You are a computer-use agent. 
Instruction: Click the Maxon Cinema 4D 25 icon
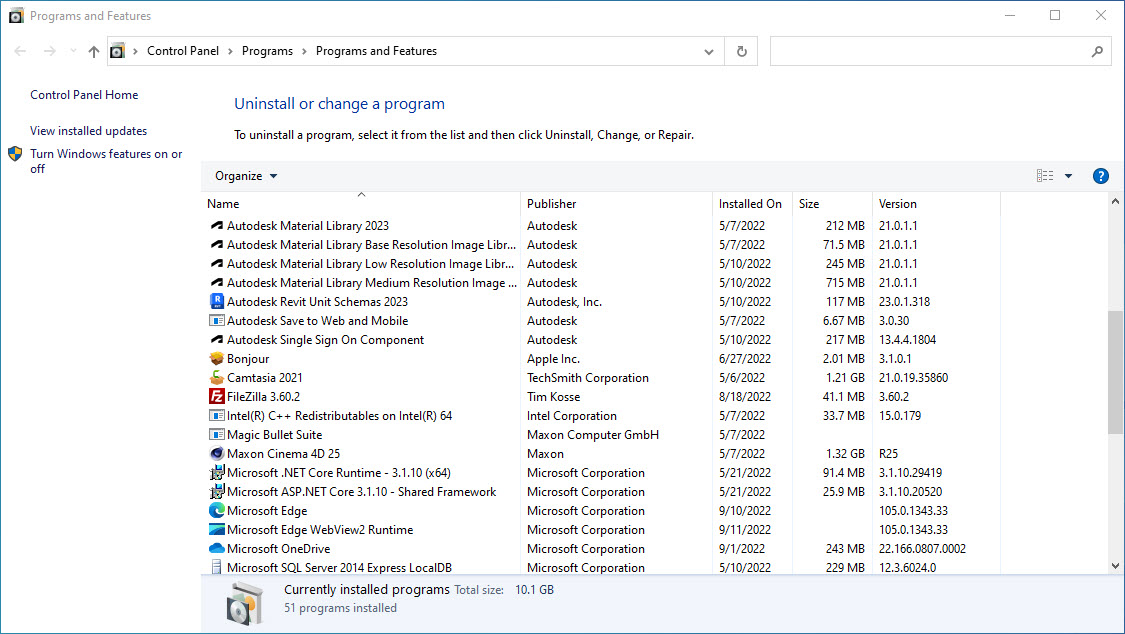216,453
